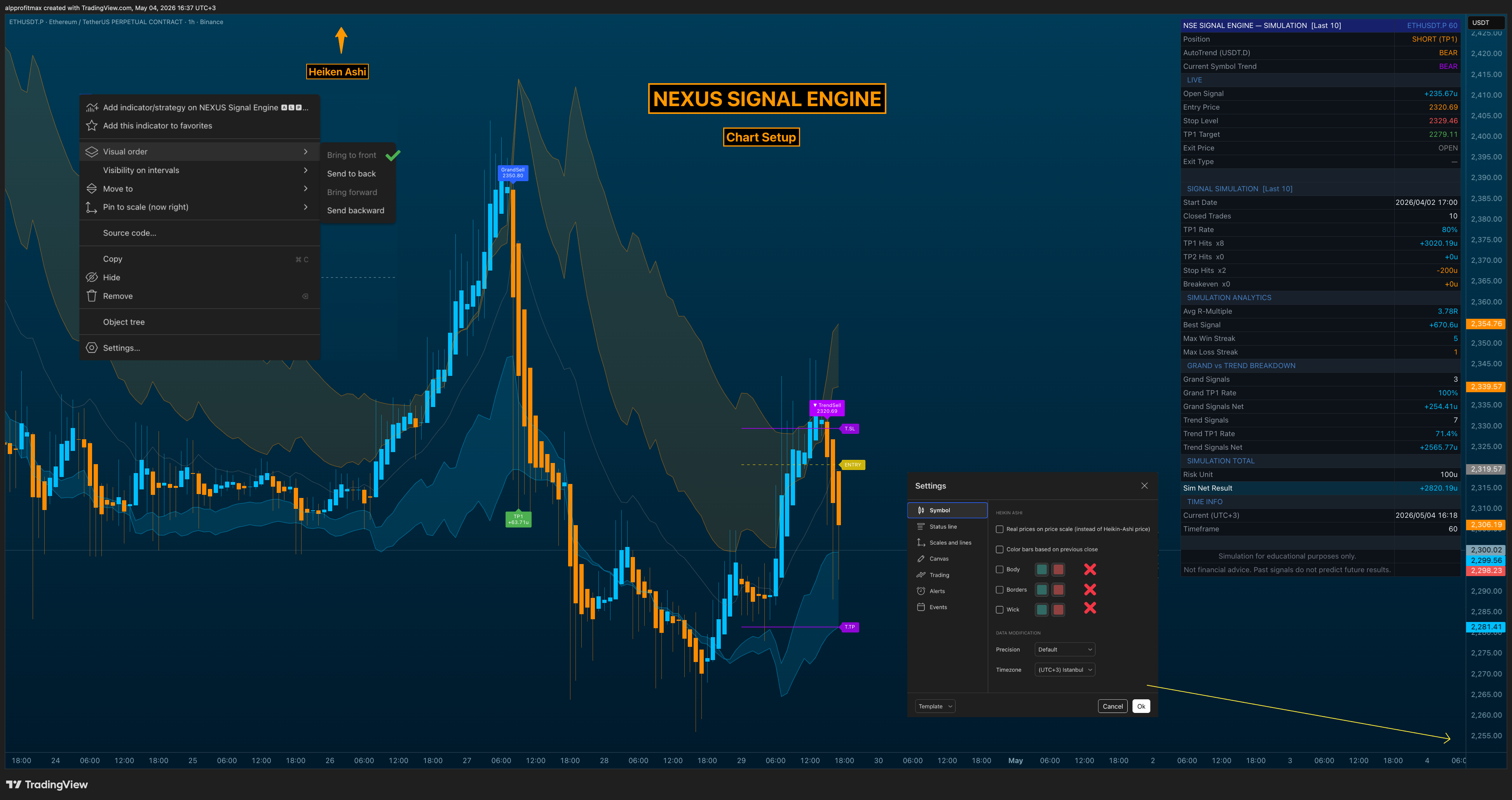Viewport: 1512px width, 800px height.
Task: Open the Wick green color swatch
Action: [x=1041, y=610]
